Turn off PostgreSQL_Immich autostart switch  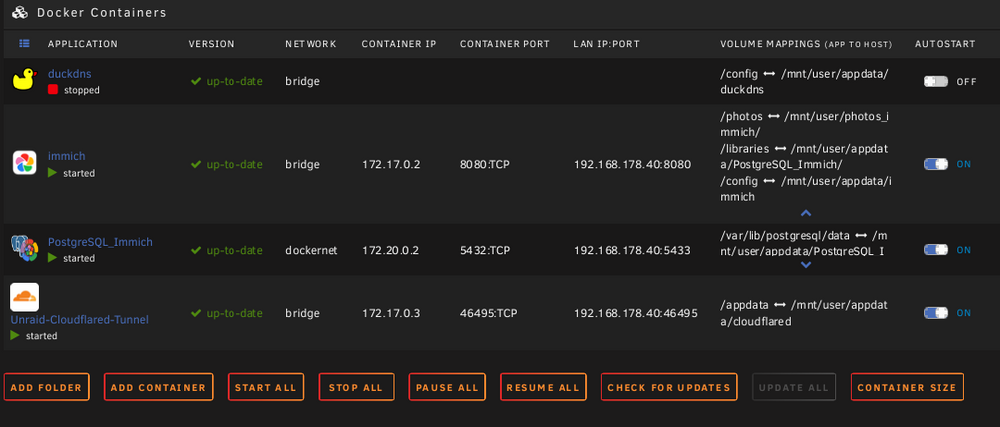click(936, 250)
